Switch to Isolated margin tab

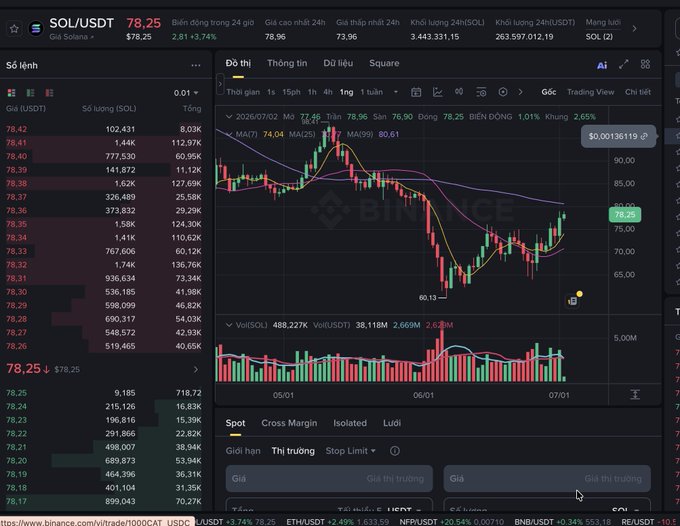click(x=350, y=423)
